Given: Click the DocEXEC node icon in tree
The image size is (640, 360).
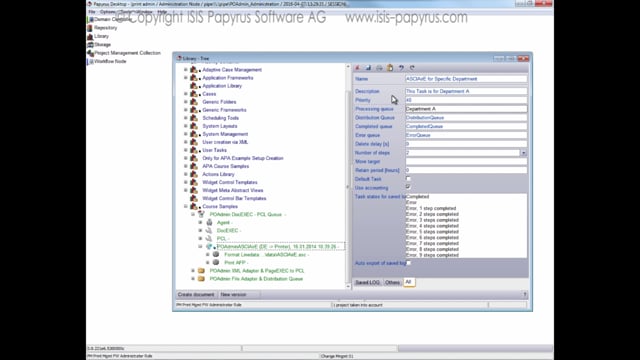Looking at the screenshot, I should click(x=209, y=231).
